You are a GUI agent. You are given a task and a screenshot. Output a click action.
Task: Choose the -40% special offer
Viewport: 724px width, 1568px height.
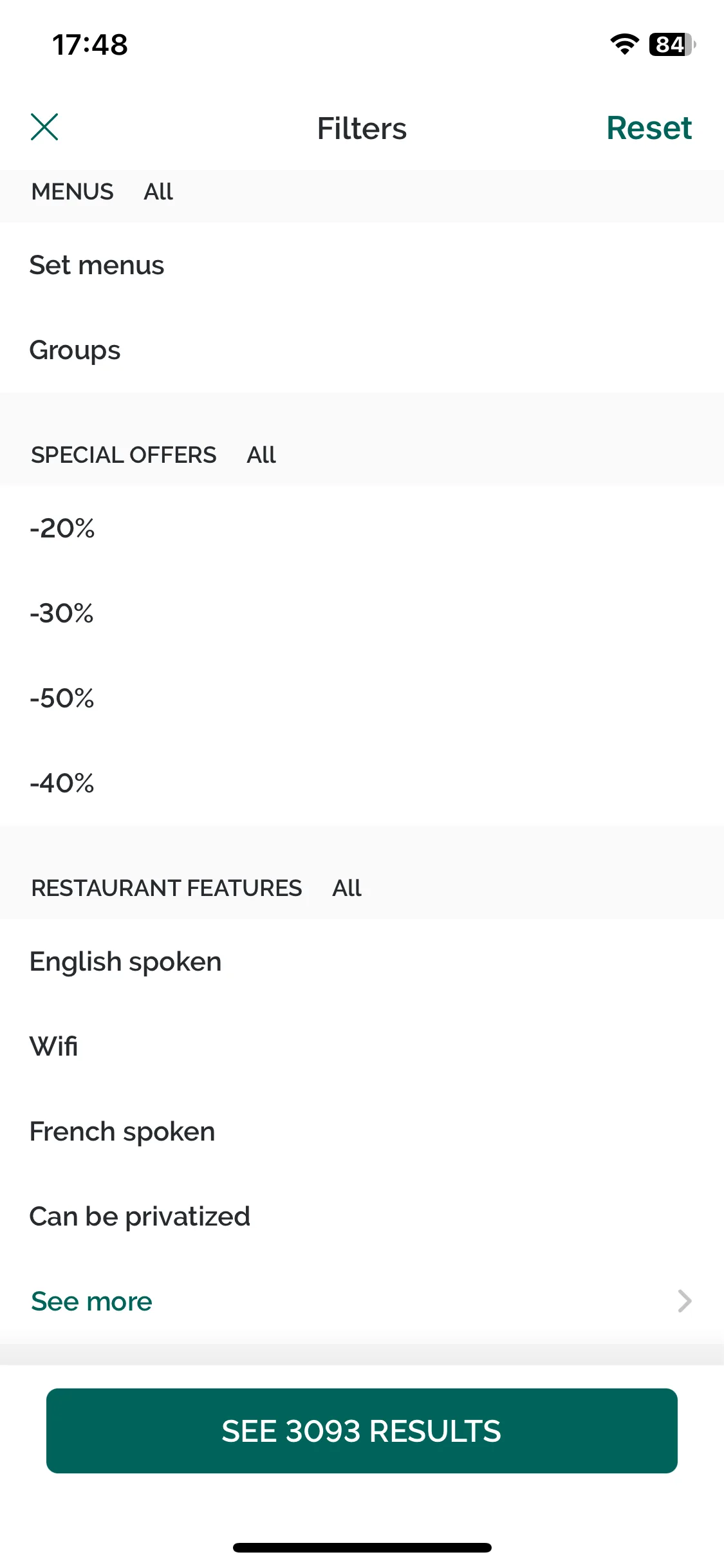(x=362, y=783)
